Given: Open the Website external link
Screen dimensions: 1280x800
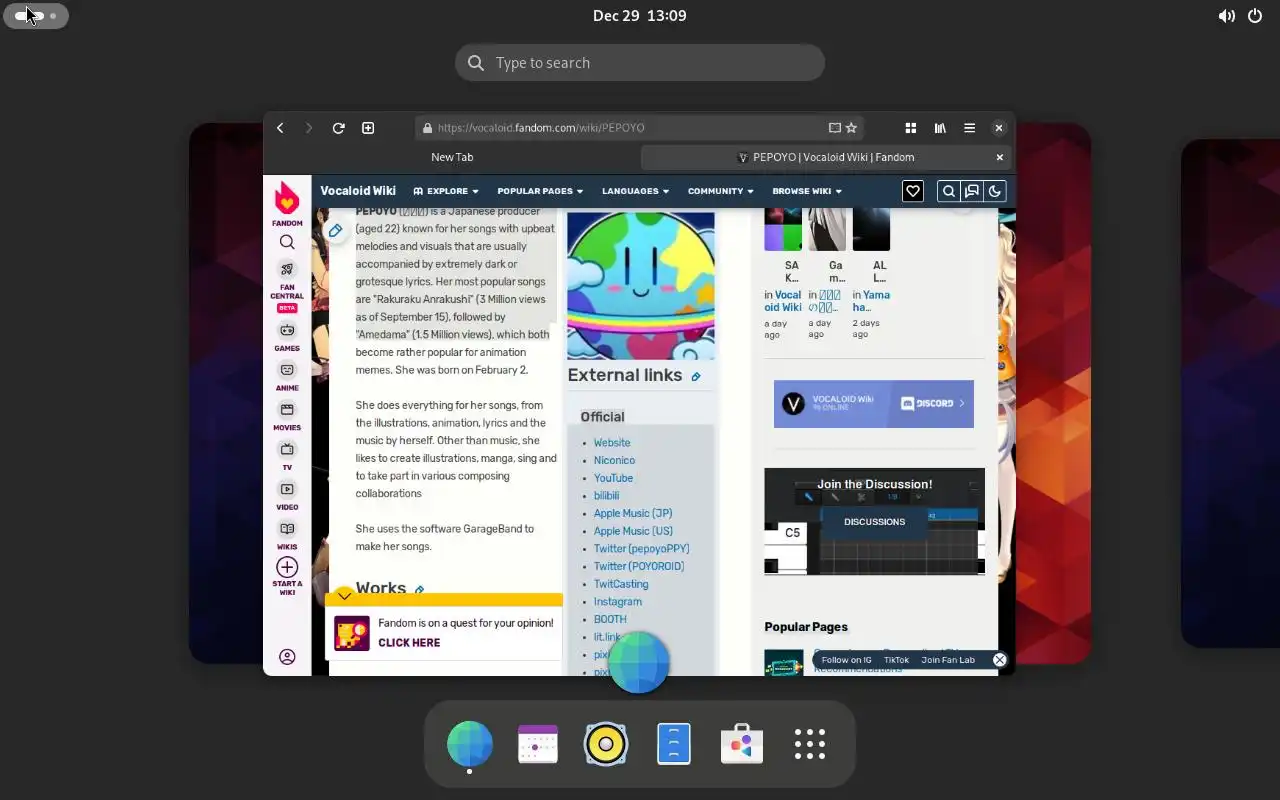Looking at the screenshot, I should 612,443.
